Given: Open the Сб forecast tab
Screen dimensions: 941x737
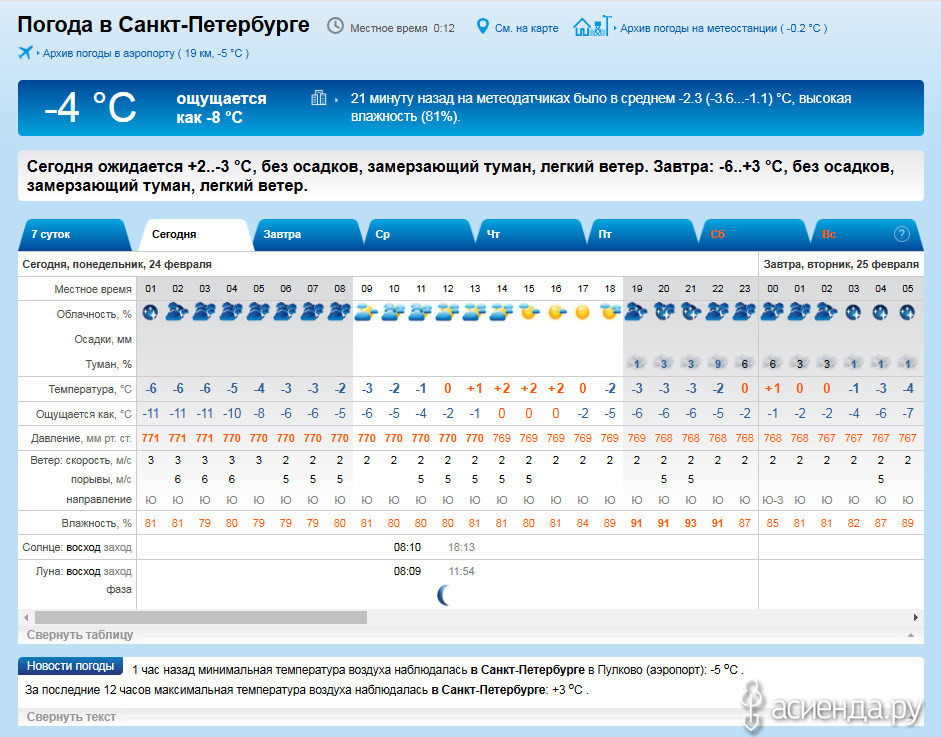Looking at the screenshot, I should coord(754,235).
